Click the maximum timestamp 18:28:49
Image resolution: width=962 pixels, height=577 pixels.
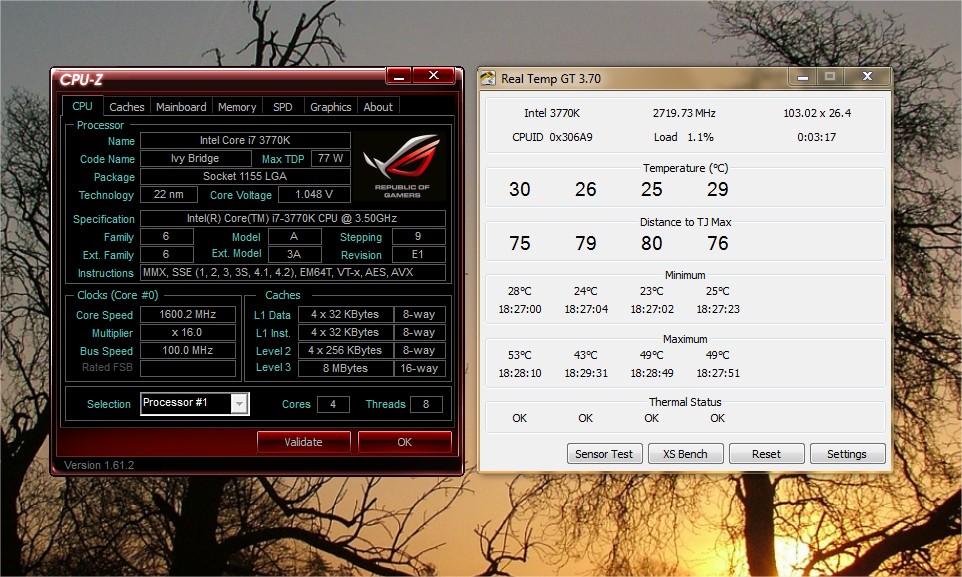pos(652,373)
